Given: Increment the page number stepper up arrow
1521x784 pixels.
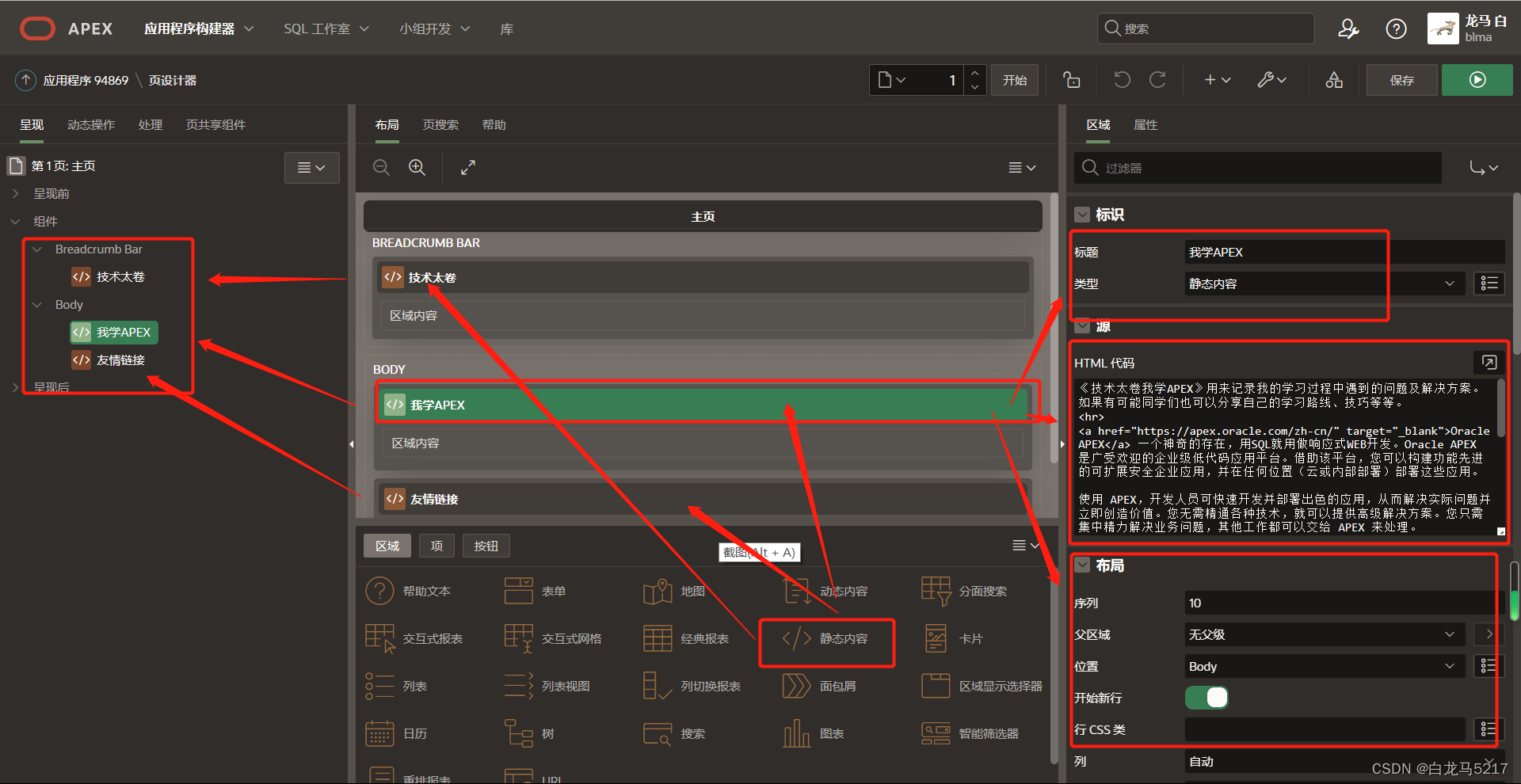Looking at the screenshot, I should (975, 73).
